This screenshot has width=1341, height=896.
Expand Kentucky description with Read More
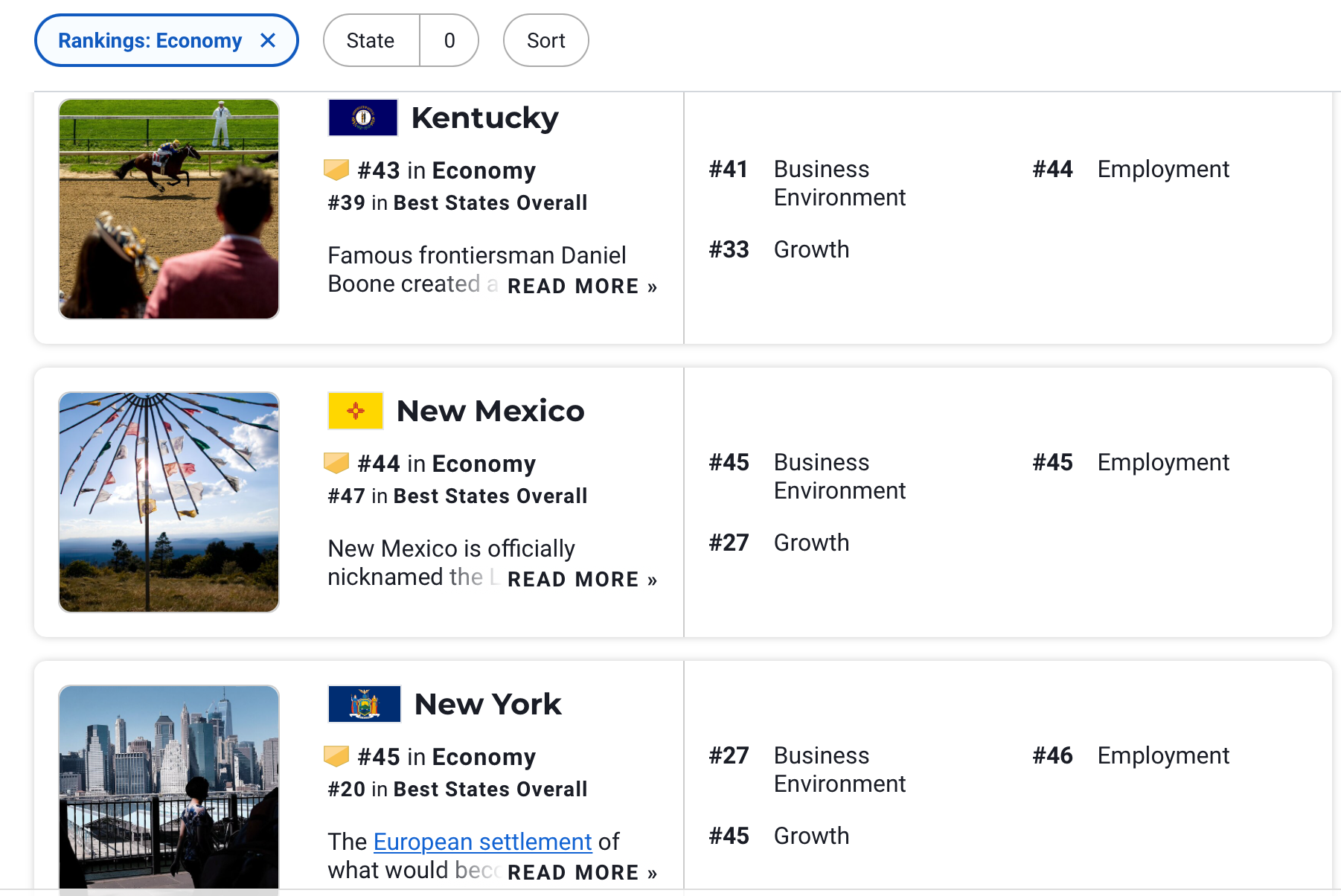581,287
